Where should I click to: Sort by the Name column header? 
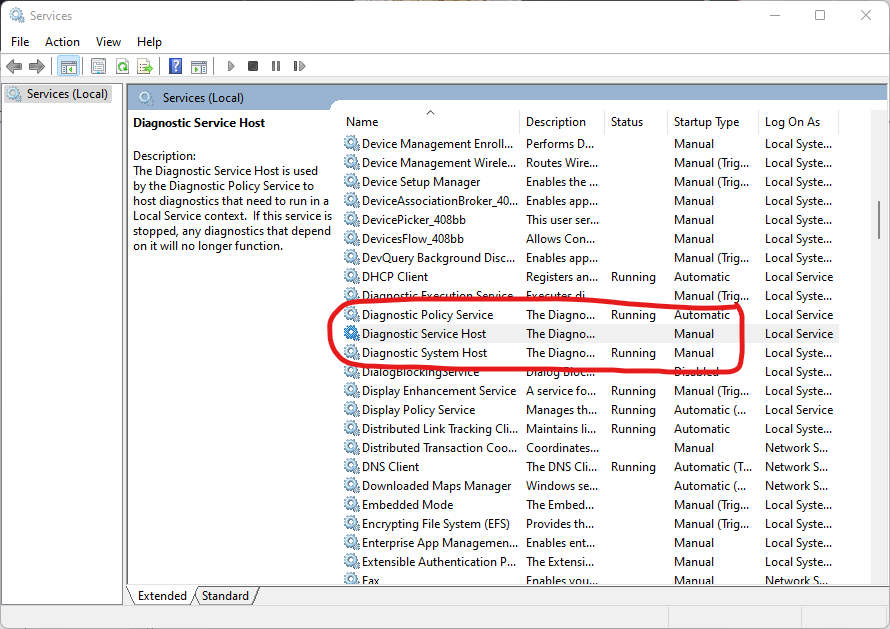click(x=430, y=121)
